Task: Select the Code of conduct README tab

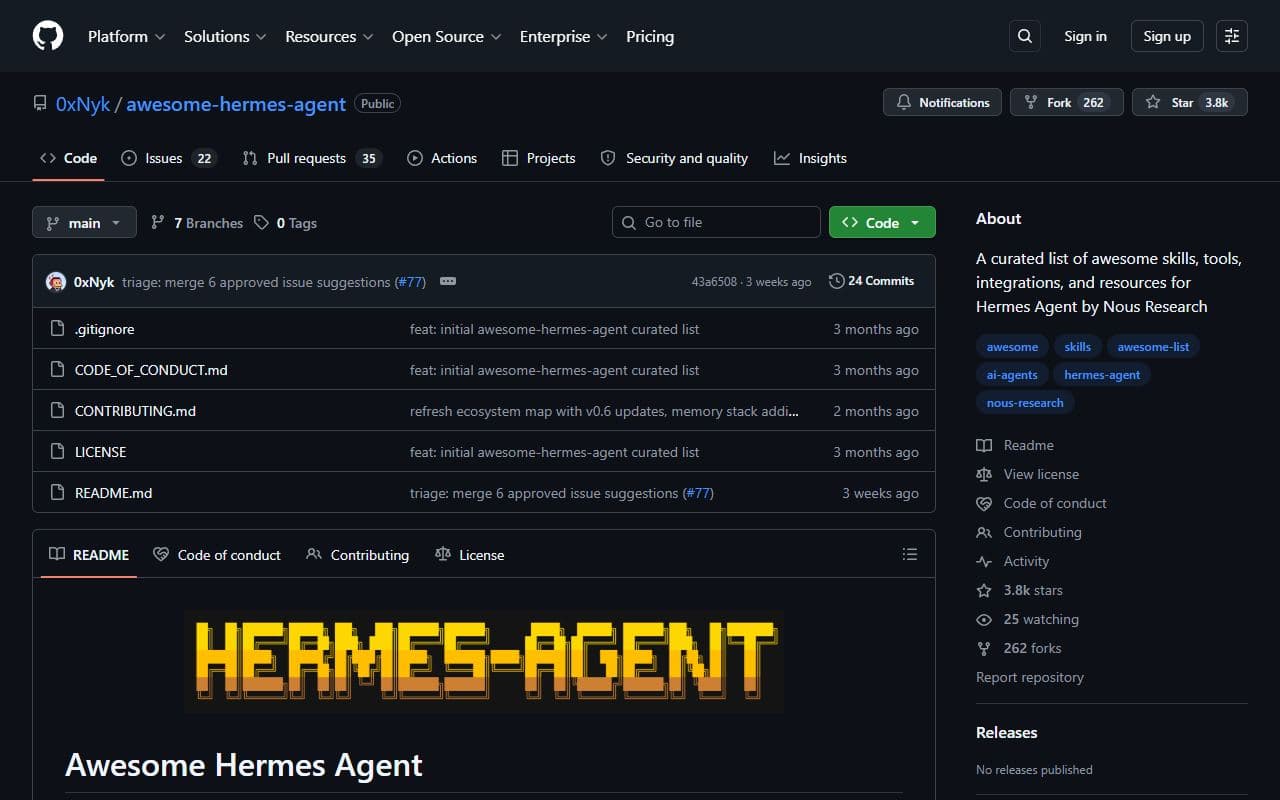Action: [217, 555]
